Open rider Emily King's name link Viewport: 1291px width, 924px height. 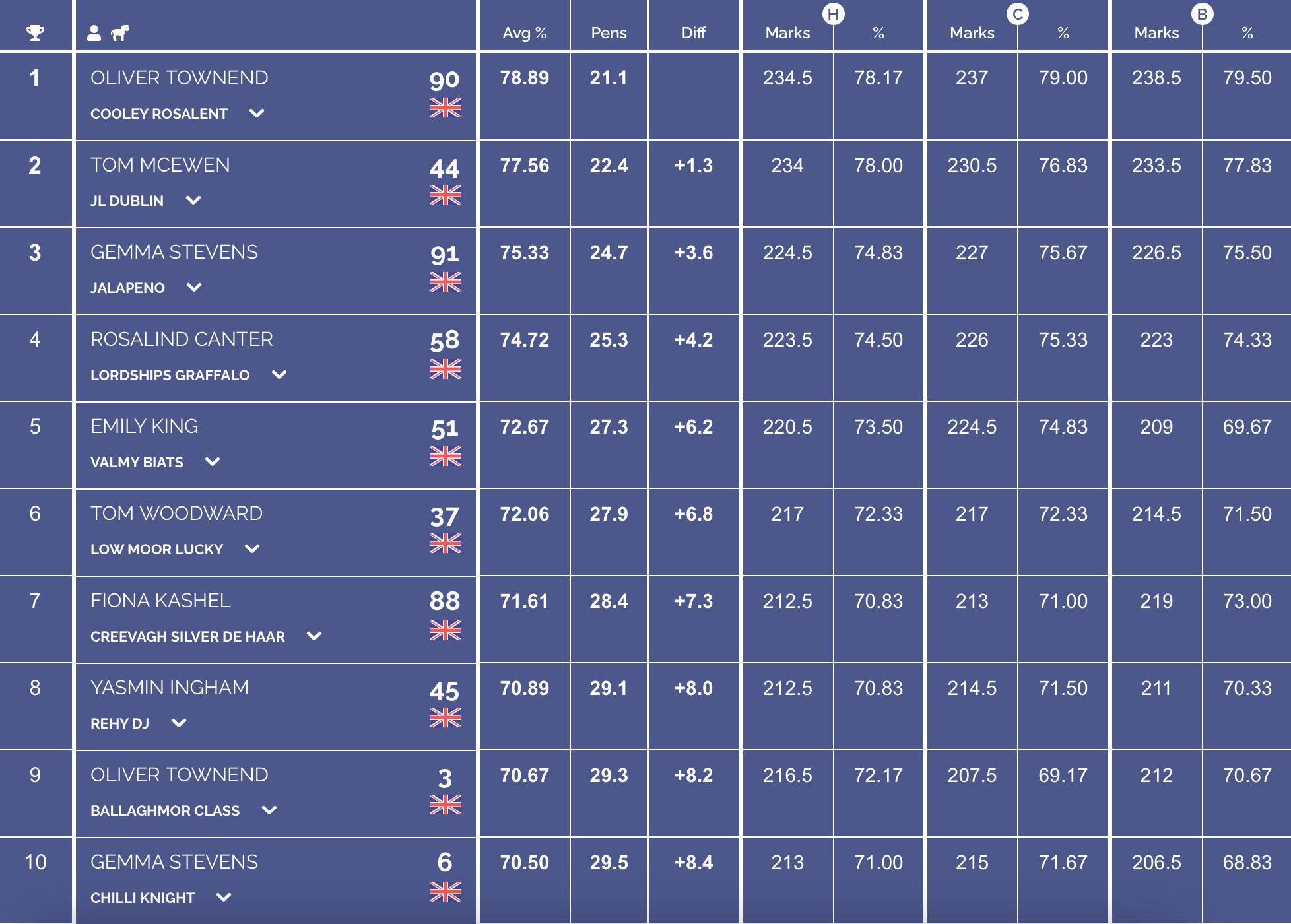pyautogui.click(x=145, y=426)
